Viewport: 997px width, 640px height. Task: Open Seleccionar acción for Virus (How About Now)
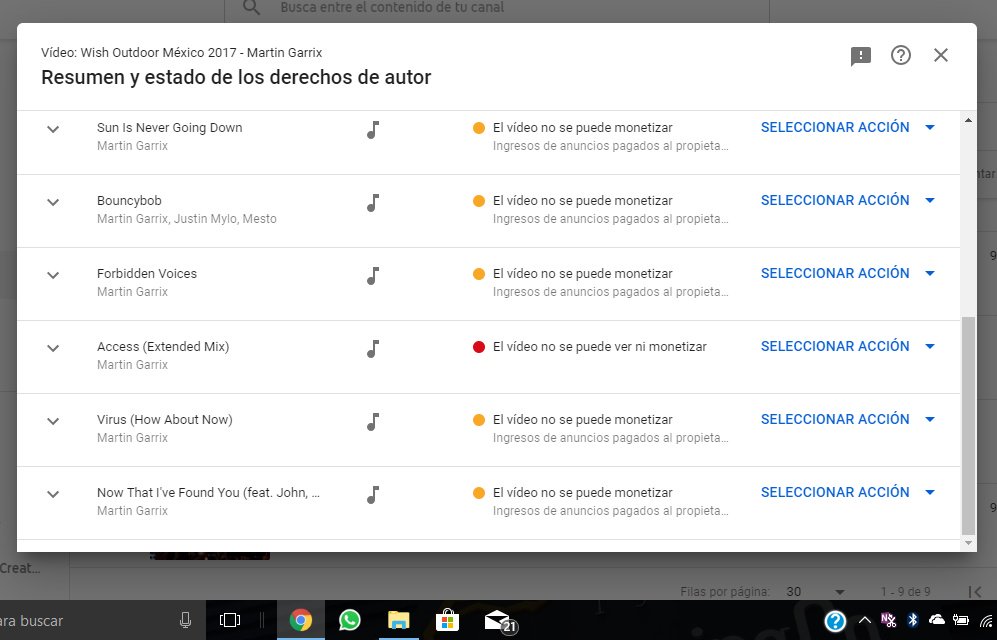(x=848, y=419)
